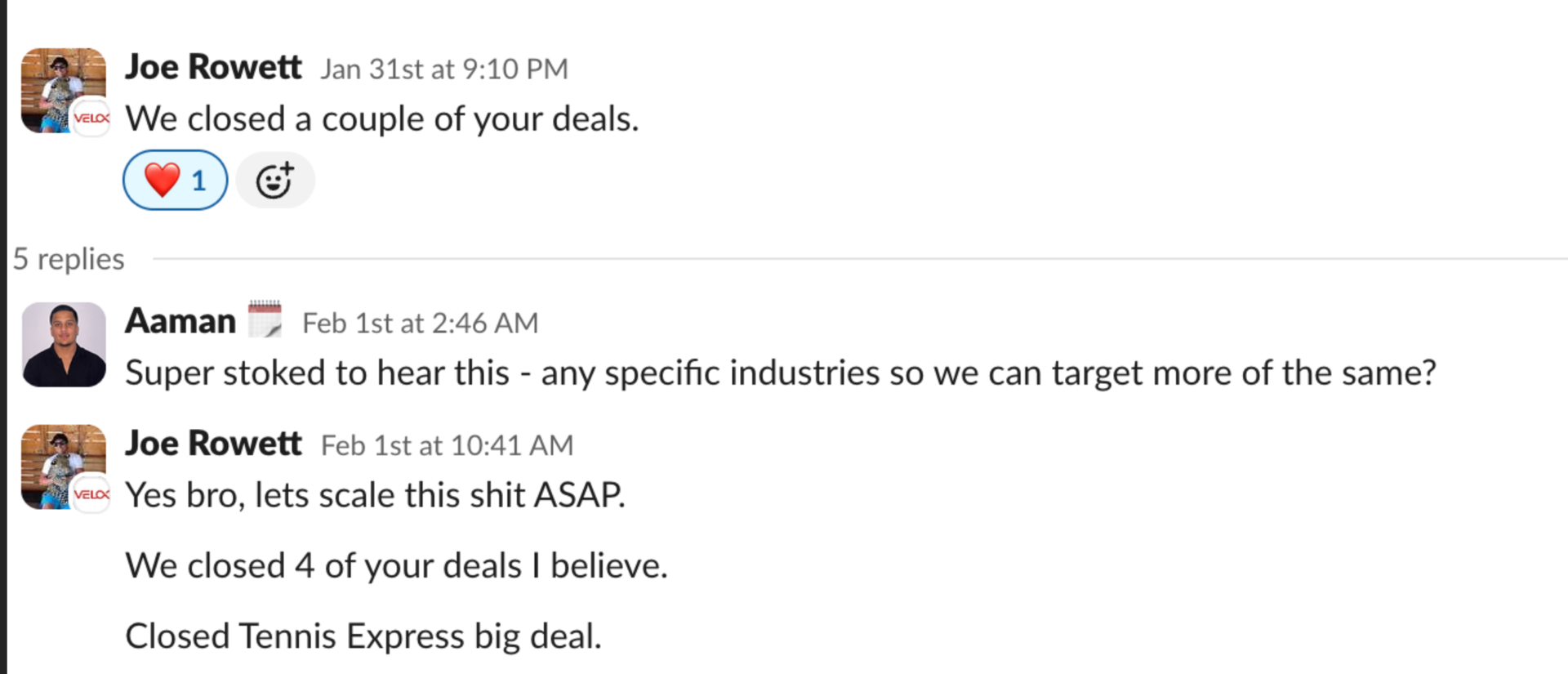The image size is (1568, 674).
Task: Click Aaman's "Super stoked to hear this" reply
Action: click(x=780, y=373)
